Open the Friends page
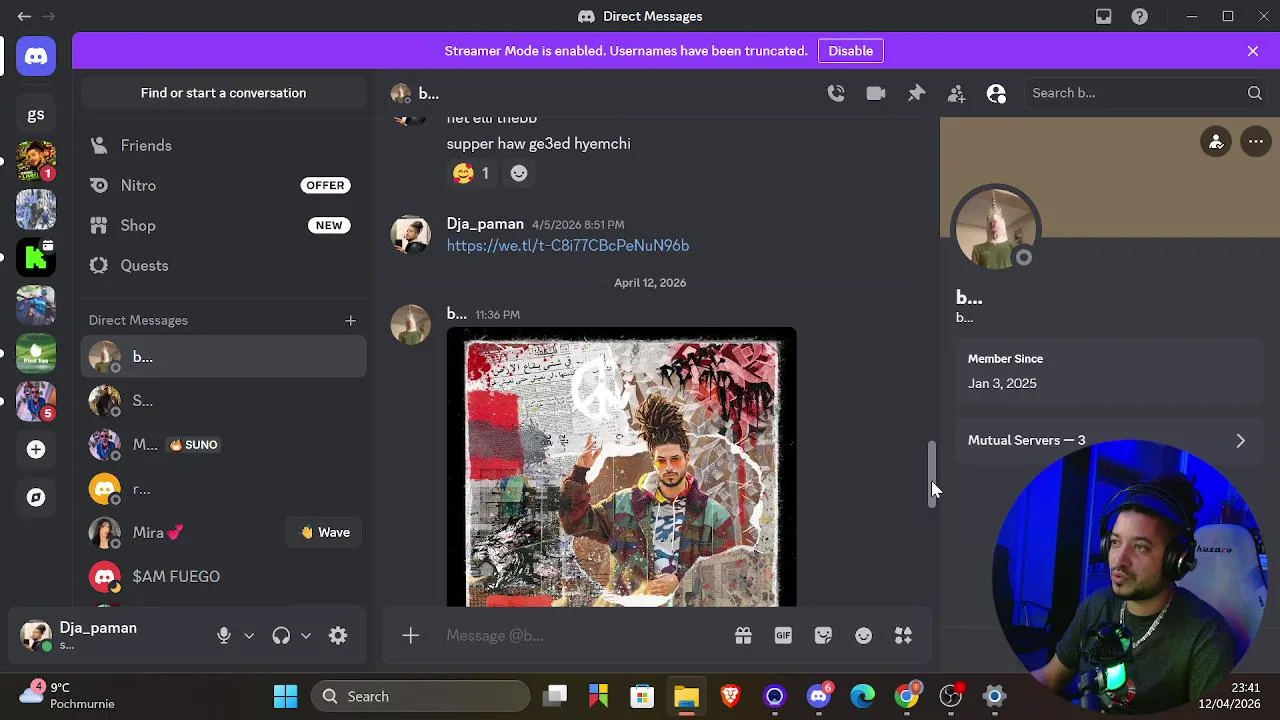This screenshot has height=720, width=1280. click(x=223, y=145)
